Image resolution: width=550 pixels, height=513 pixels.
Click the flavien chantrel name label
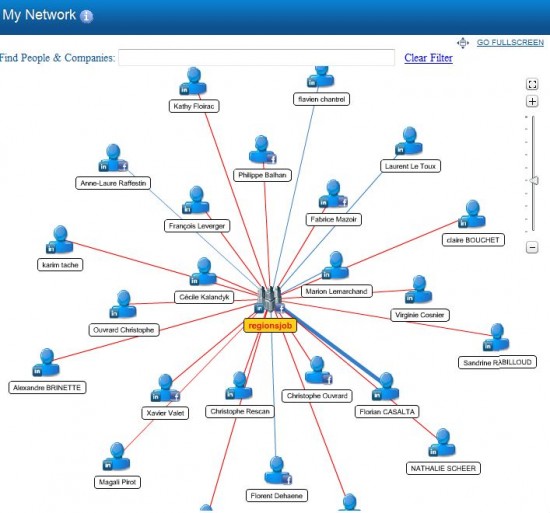coord(321,99)
